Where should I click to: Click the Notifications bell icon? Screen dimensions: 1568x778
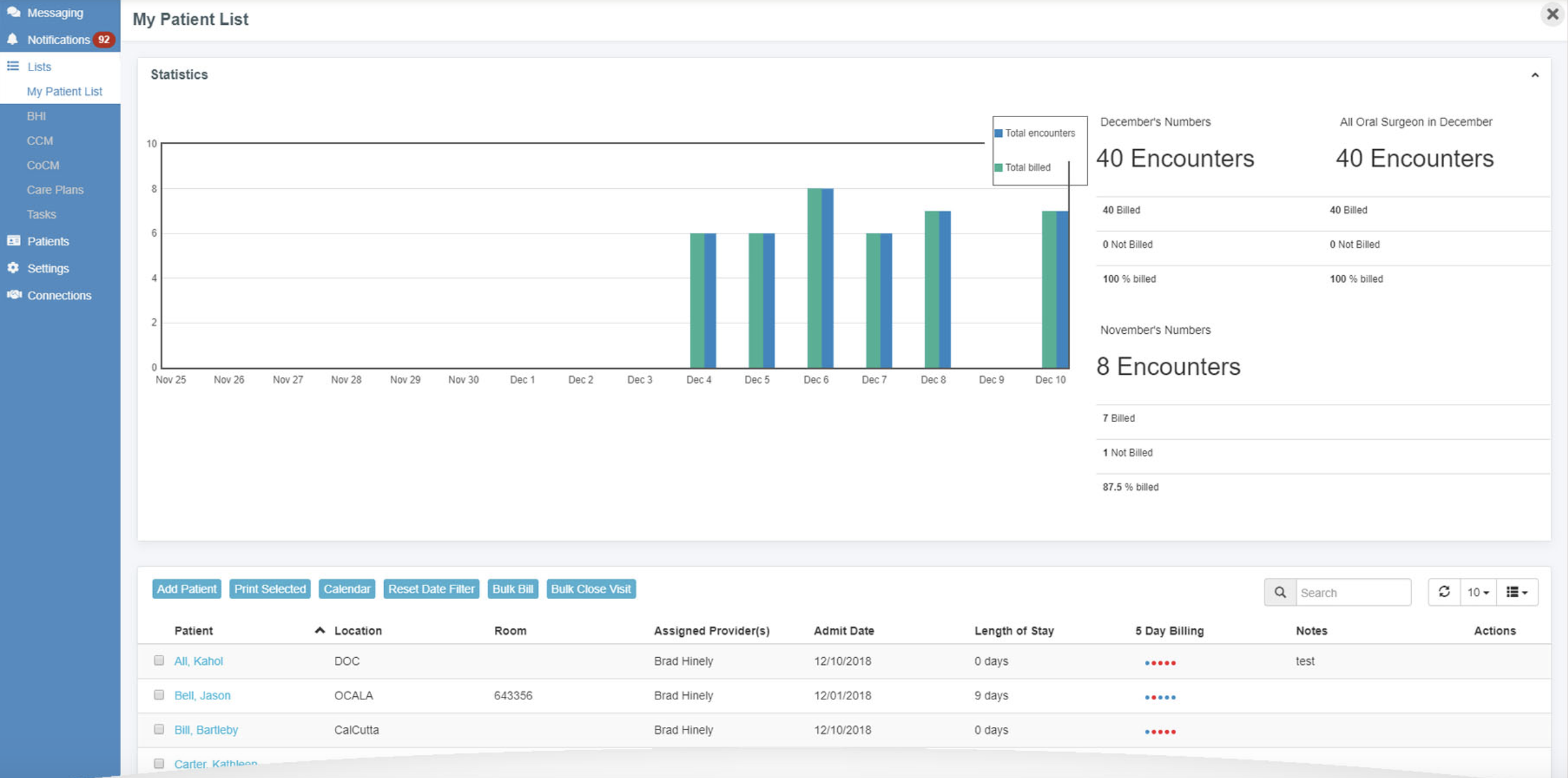click(x=12, y=39)
